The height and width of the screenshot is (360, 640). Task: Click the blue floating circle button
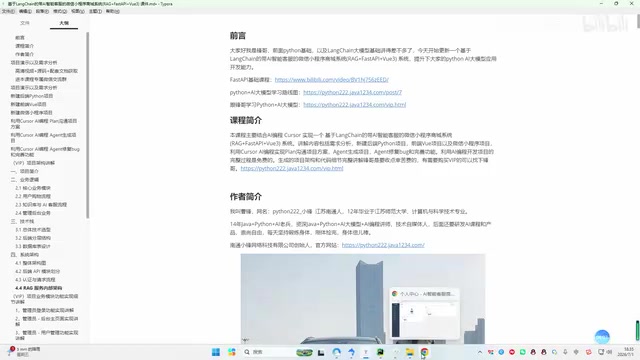click(x=602, y=337)
